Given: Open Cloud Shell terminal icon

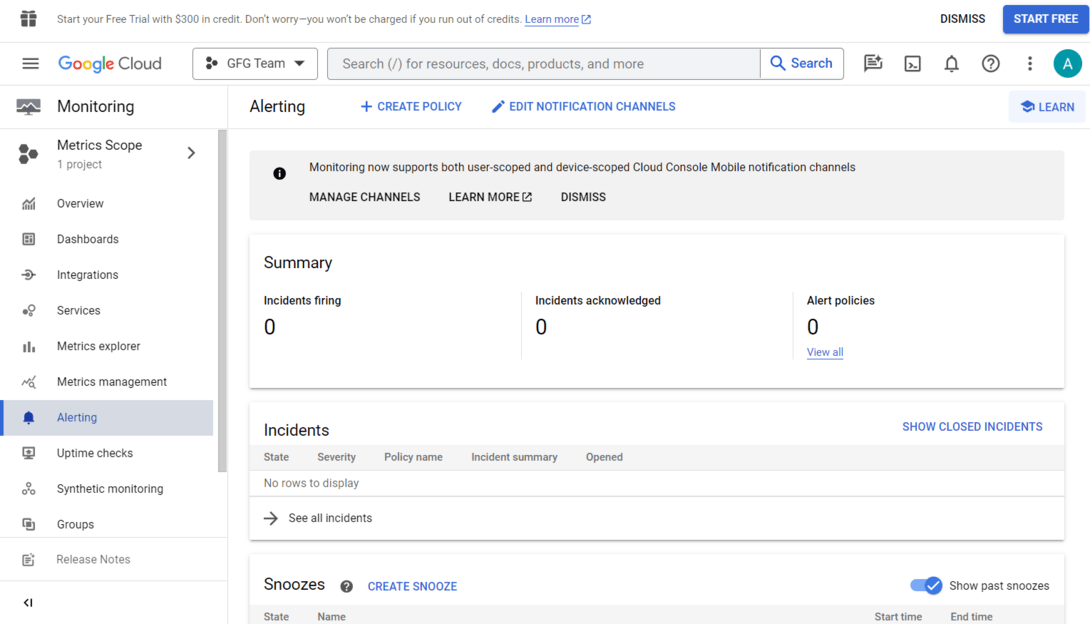Looking at the screenshot, I should click(912, 64).
